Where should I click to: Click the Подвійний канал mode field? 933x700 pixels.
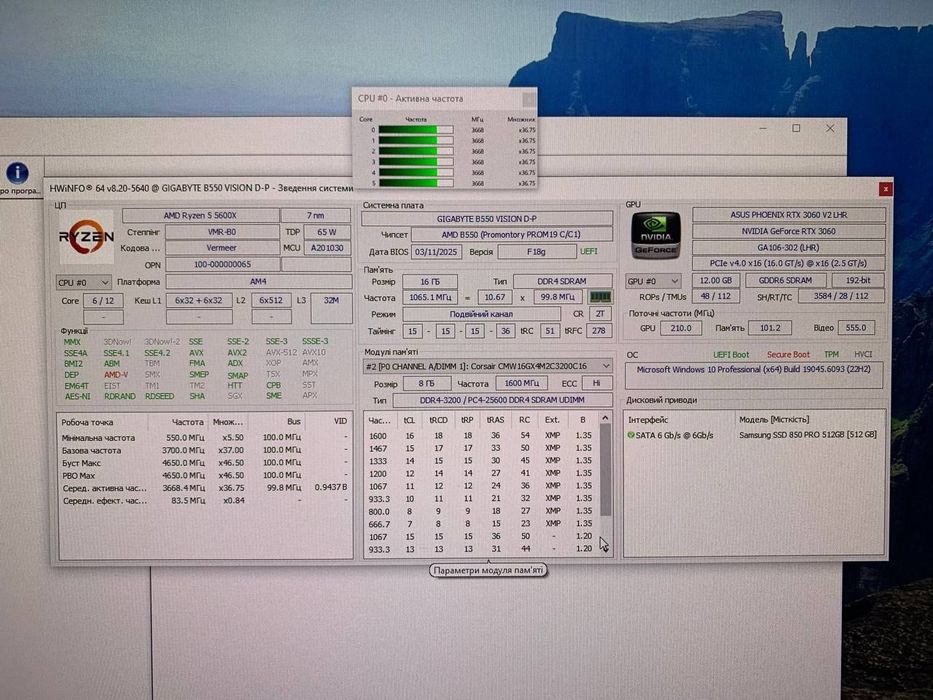(x=481, y=314)
